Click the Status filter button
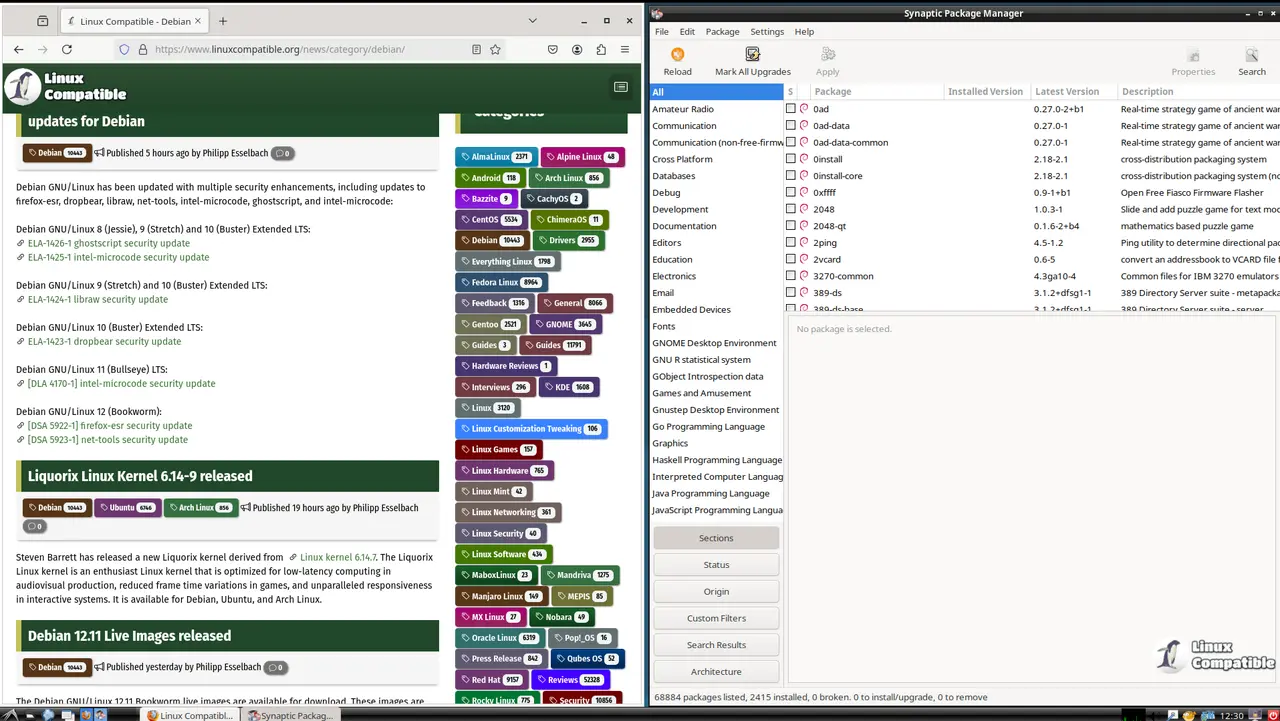The width and height of the screenshot is (1280, 721). pos(716,565)
